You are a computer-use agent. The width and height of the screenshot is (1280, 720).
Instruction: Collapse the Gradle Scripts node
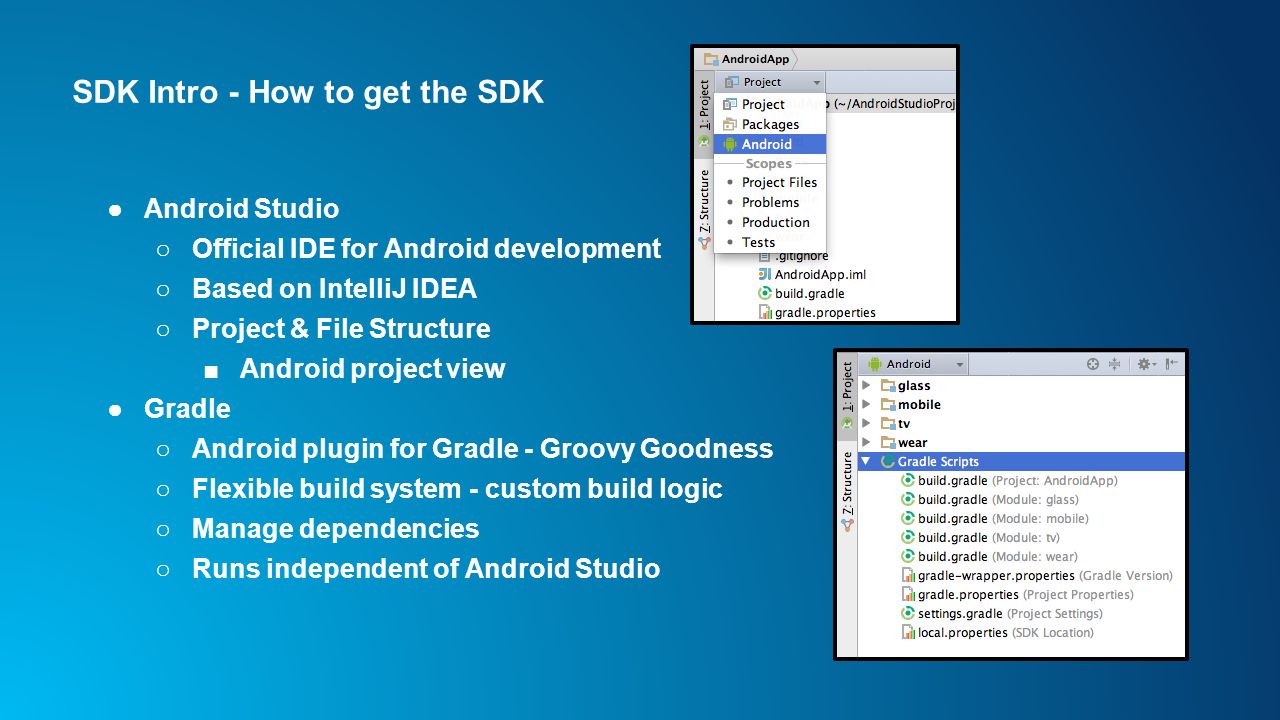click(866, 461)
